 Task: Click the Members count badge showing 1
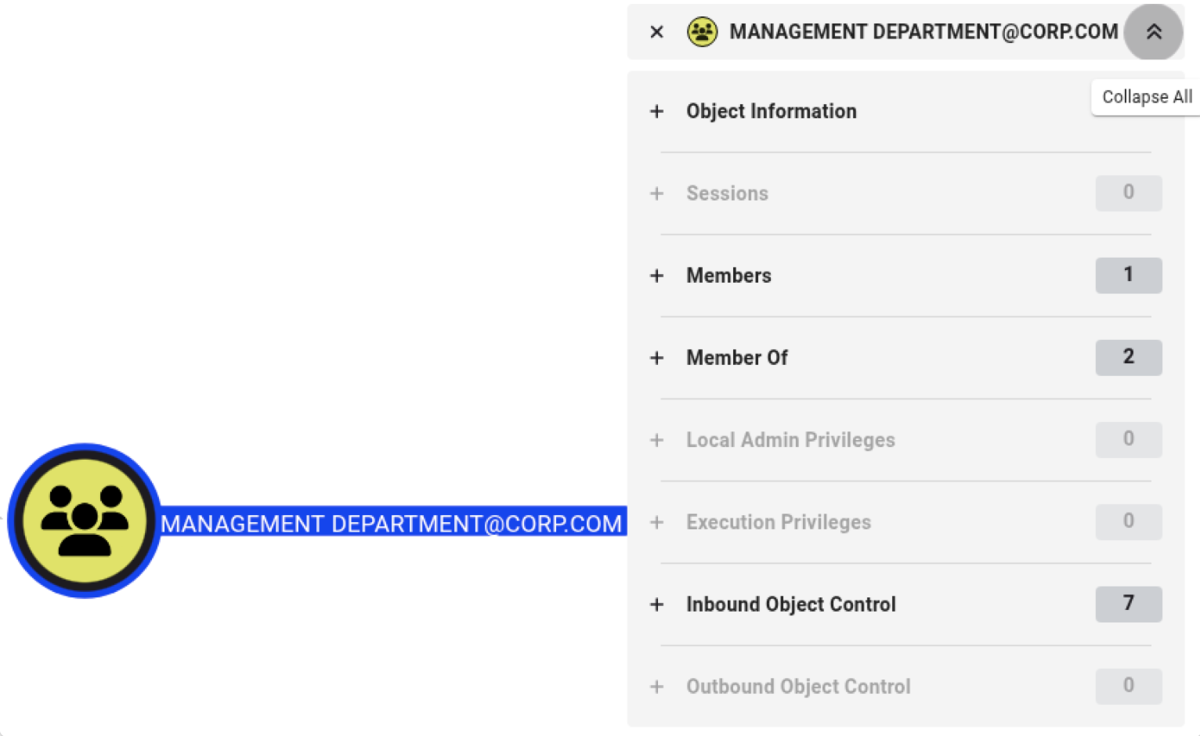point(1129,275)
